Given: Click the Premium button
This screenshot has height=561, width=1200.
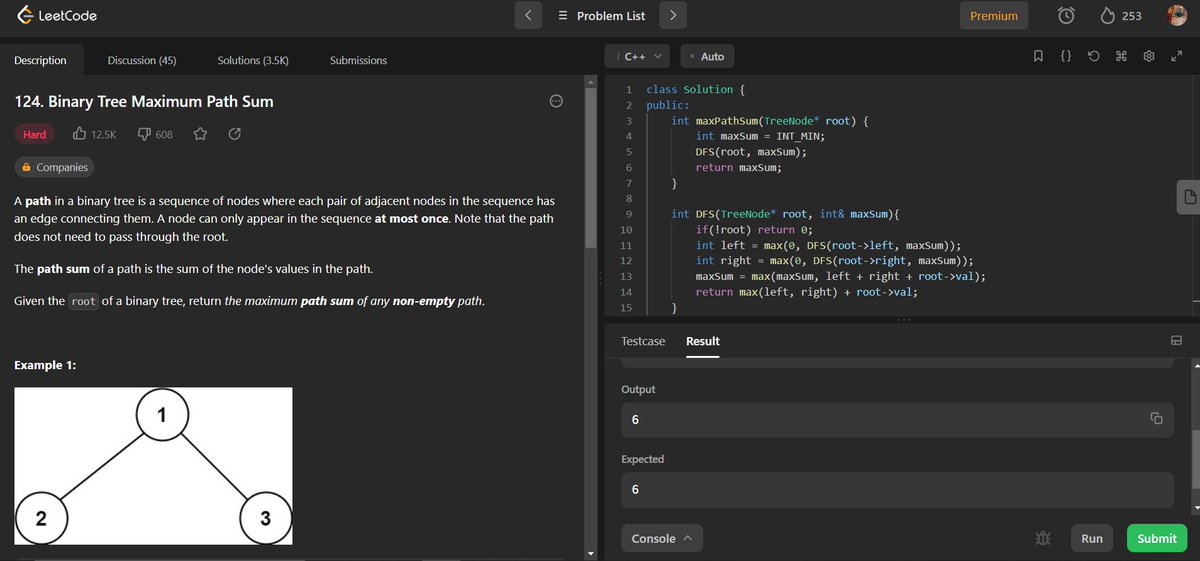Looking at the screenshot, I should [x=994, y=15].
